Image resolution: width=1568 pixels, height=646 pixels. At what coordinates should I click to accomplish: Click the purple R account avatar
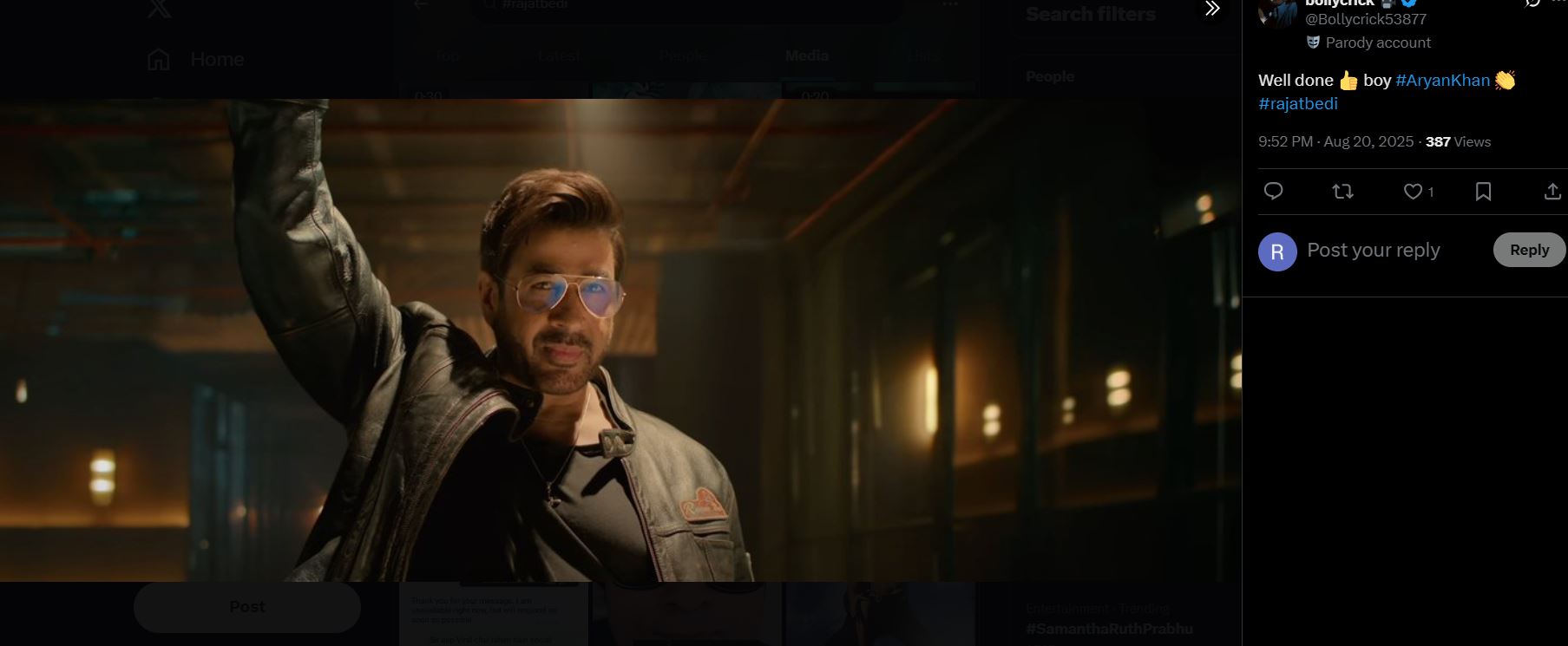click(1276, 251)
